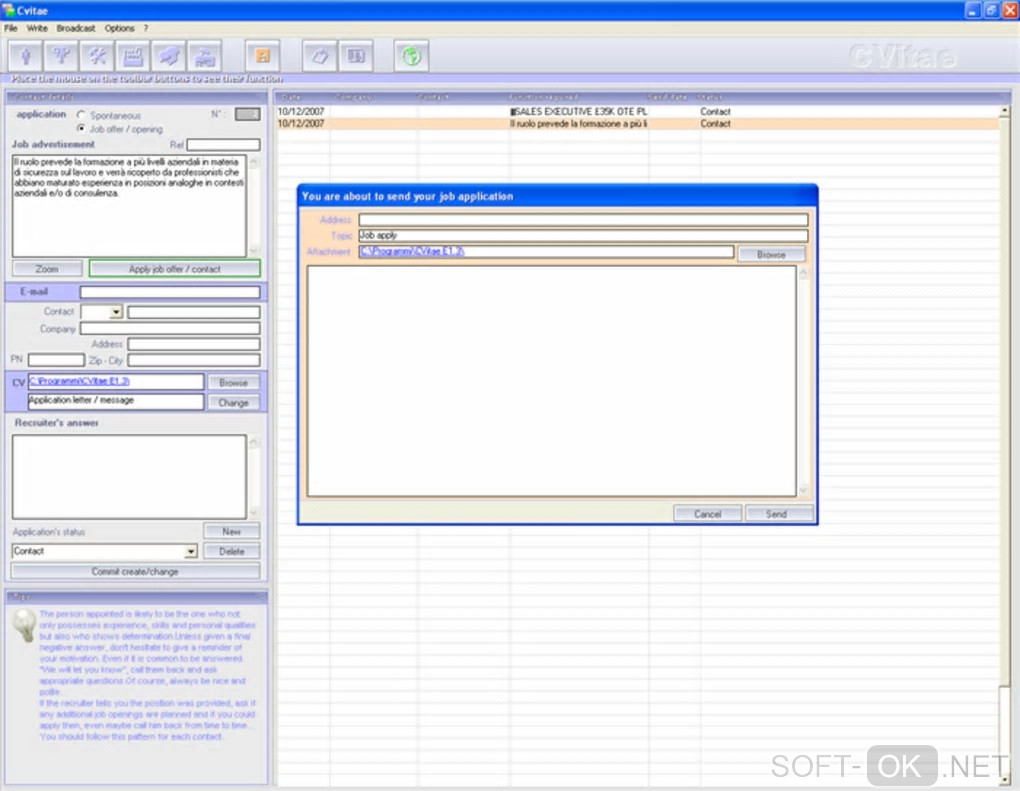The width and height of the screenshot is (1020, 791).
Task: Select the Spontaneous application radio button
Action: pyautogui.click(x=81, y=114)
